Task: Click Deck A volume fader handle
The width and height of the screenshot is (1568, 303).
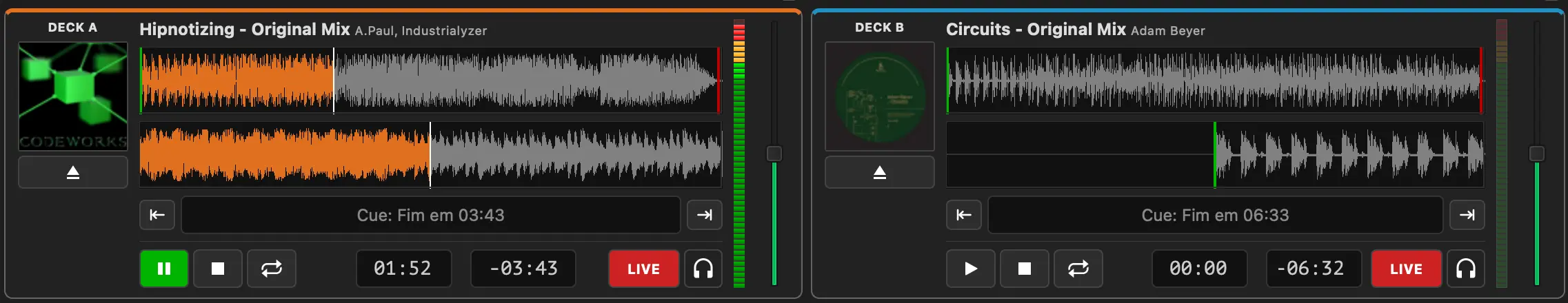Action: pos(774,154)
